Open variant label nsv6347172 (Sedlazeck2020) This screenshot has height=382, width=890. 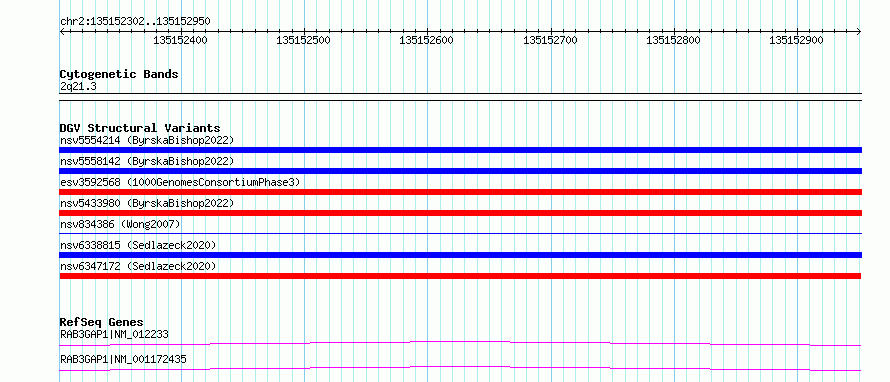click(x=138, y=266)
